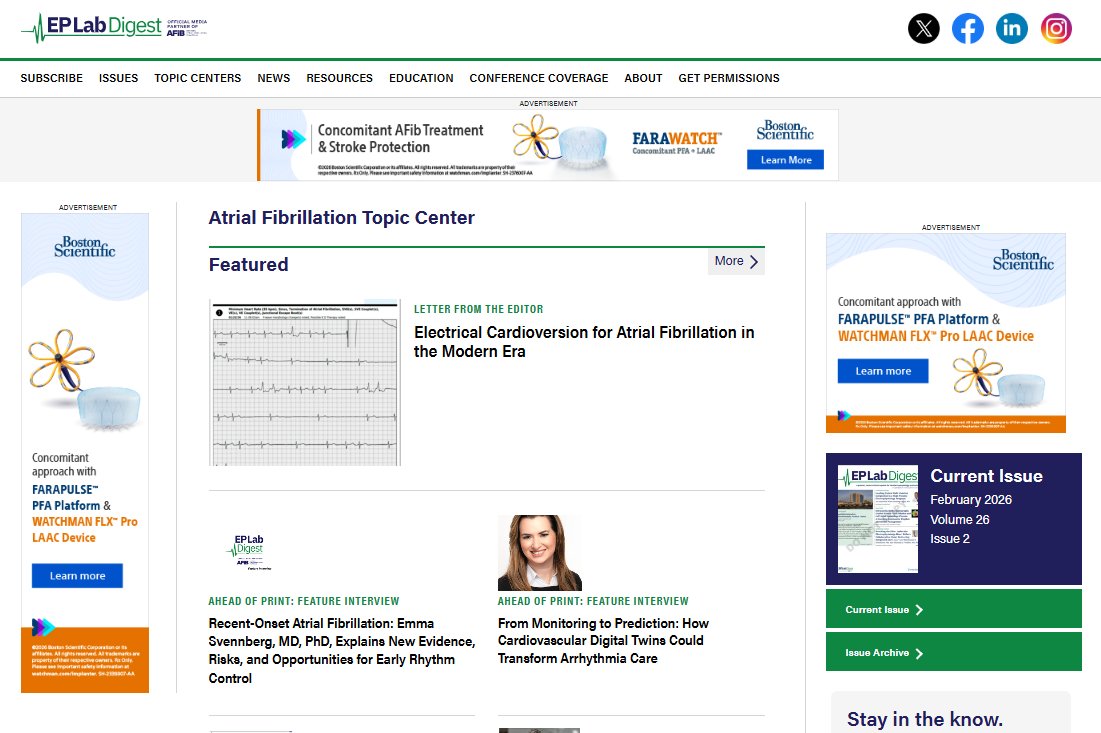Click the Featured section heading
The height and width of the screenshot is (733, 1101).
point(249,265)
